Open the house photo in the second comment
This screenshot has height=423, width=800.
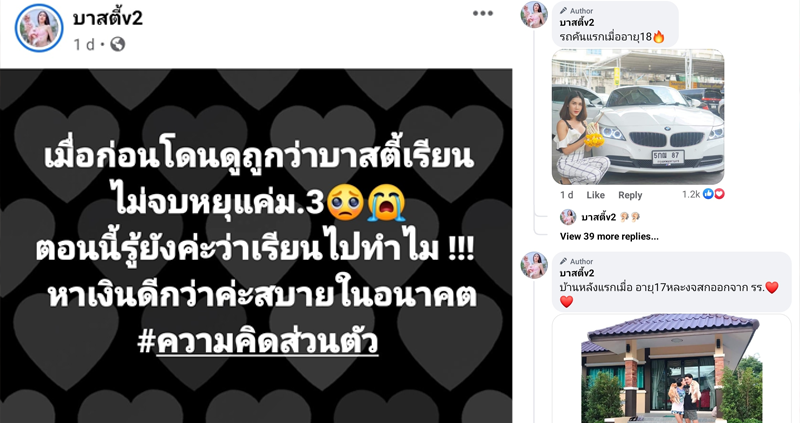click(x=671, y=368)
